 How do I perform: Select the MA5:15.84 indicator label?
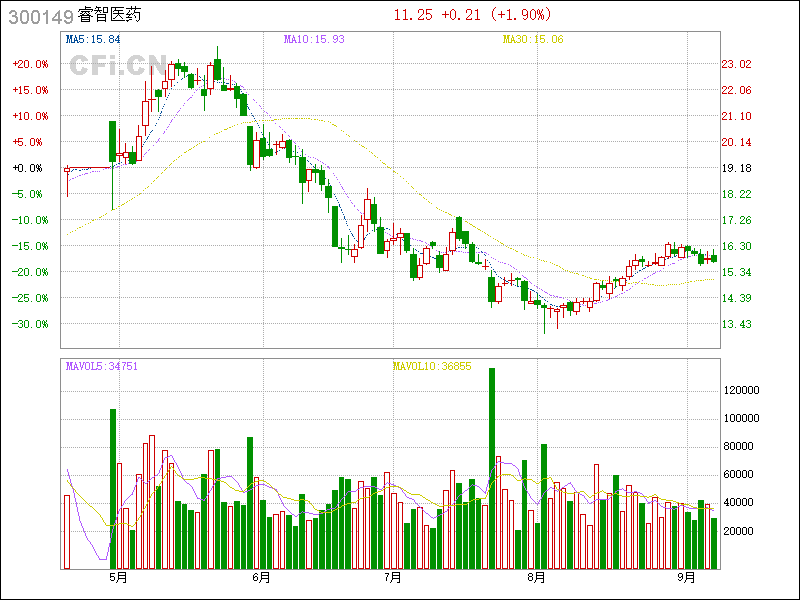pos(93,39)
